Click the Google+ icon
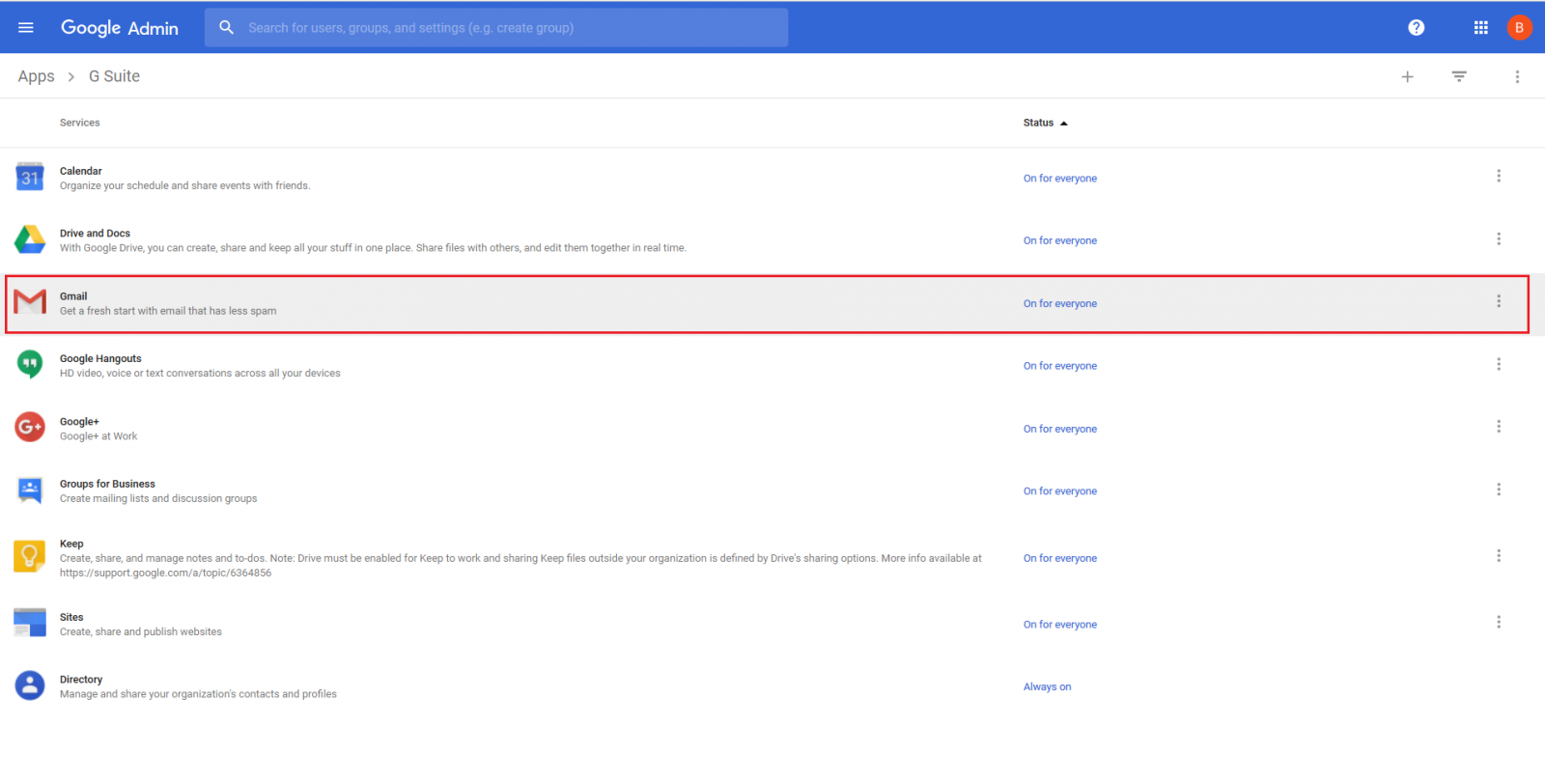 30,427
